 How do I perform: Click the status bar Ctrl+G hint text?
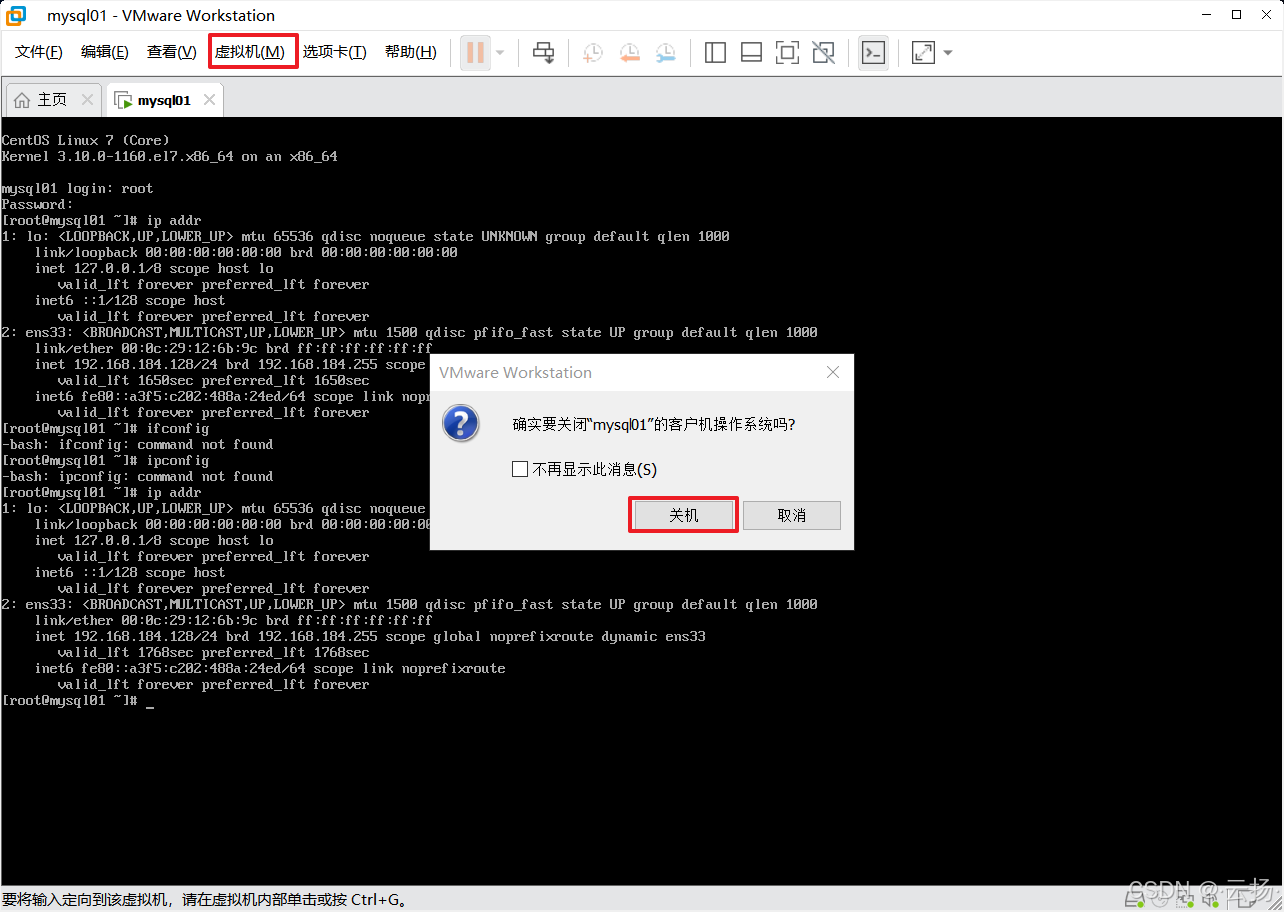pyautogui.click(x=205, y=900)
